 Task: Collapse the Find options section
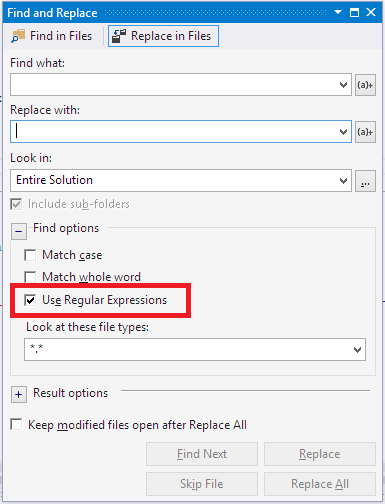click(19, 231)
